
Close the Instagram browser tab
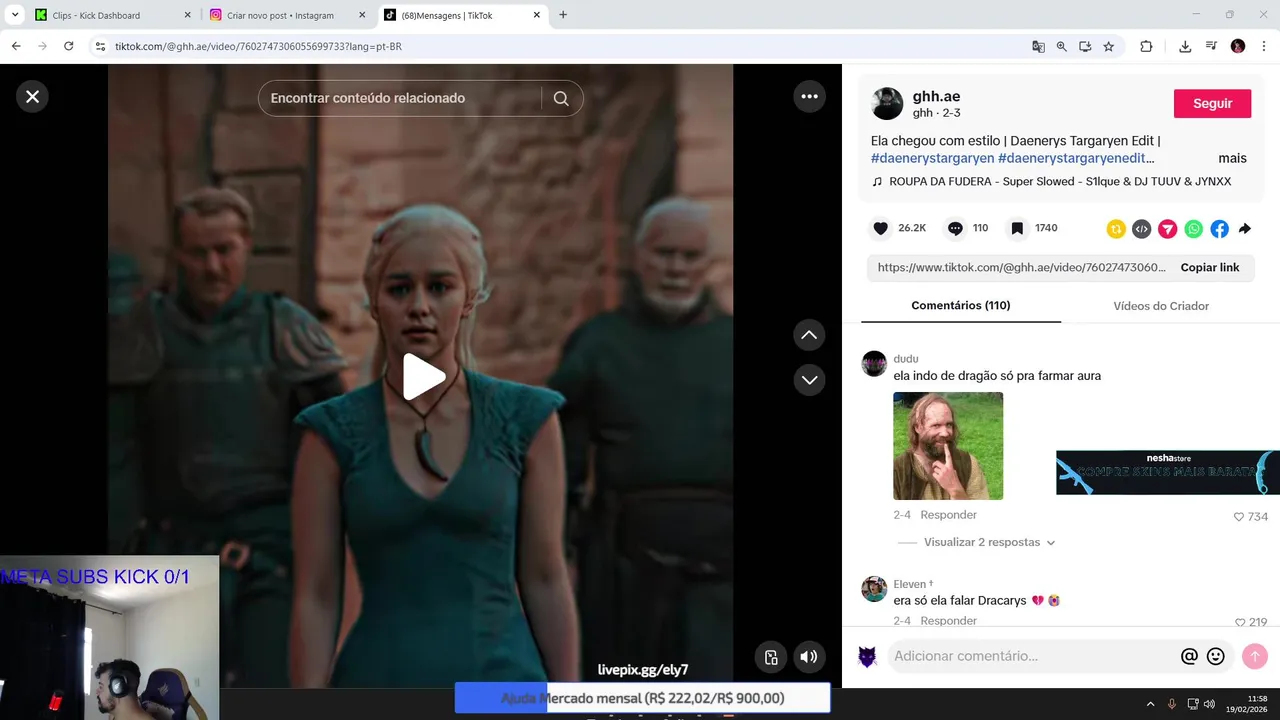pyautogui.click(x=362, y=15)
